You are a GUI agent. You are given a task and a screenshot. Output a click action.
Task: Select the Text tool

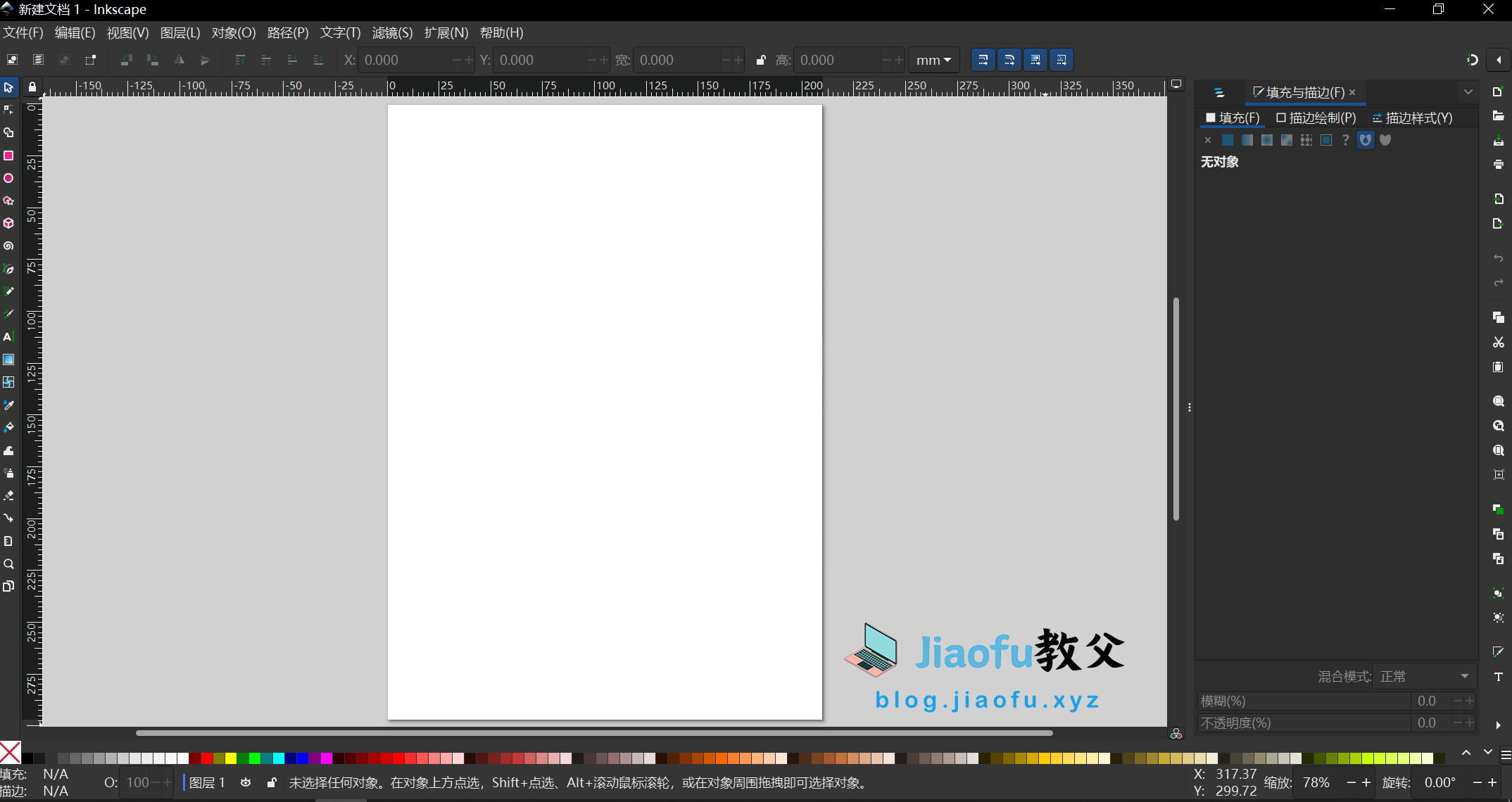8,337
